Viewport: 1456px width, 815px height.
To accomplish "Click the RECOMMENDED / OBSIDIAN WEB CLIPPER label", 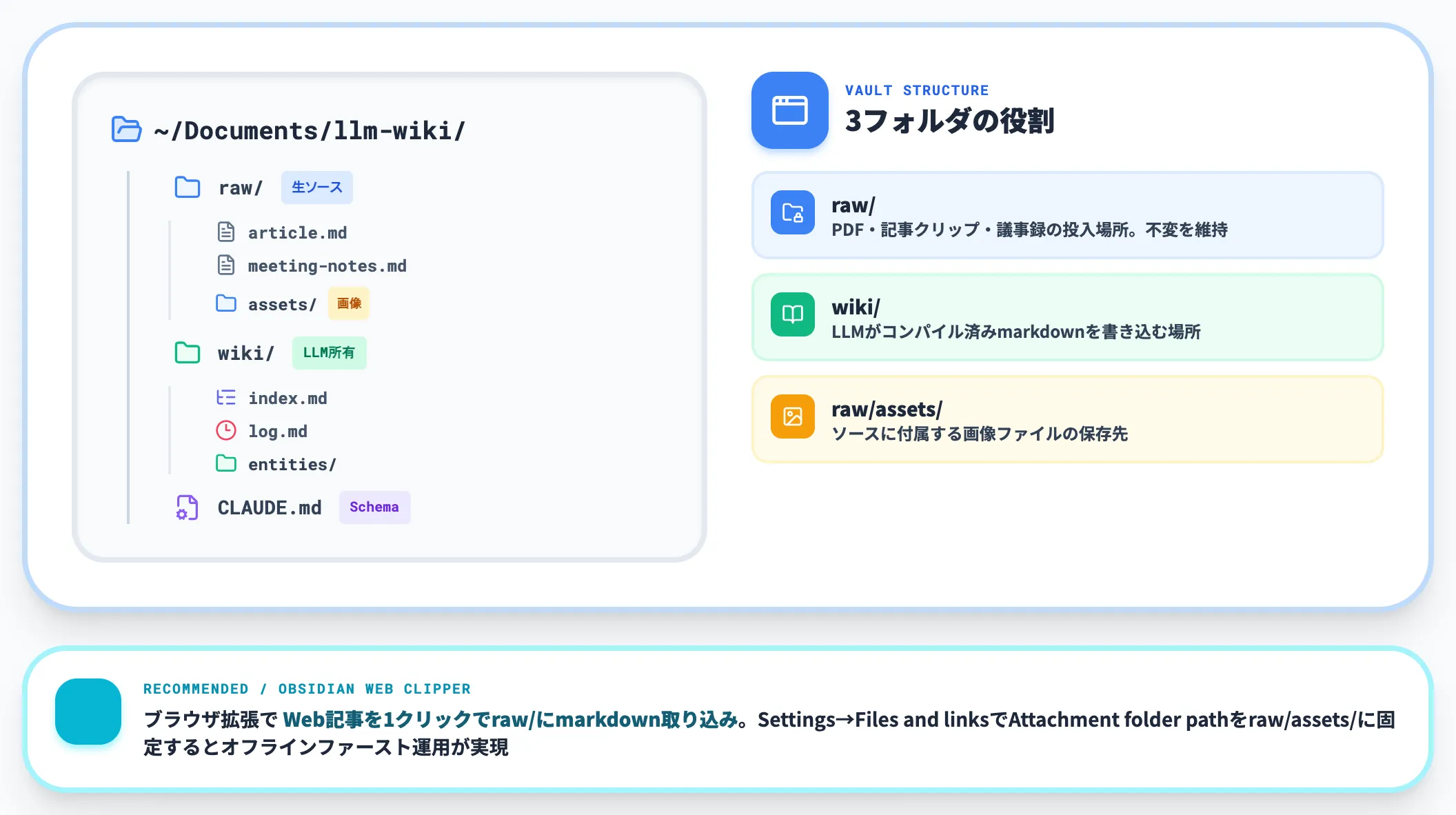I will tap(307, 689).
